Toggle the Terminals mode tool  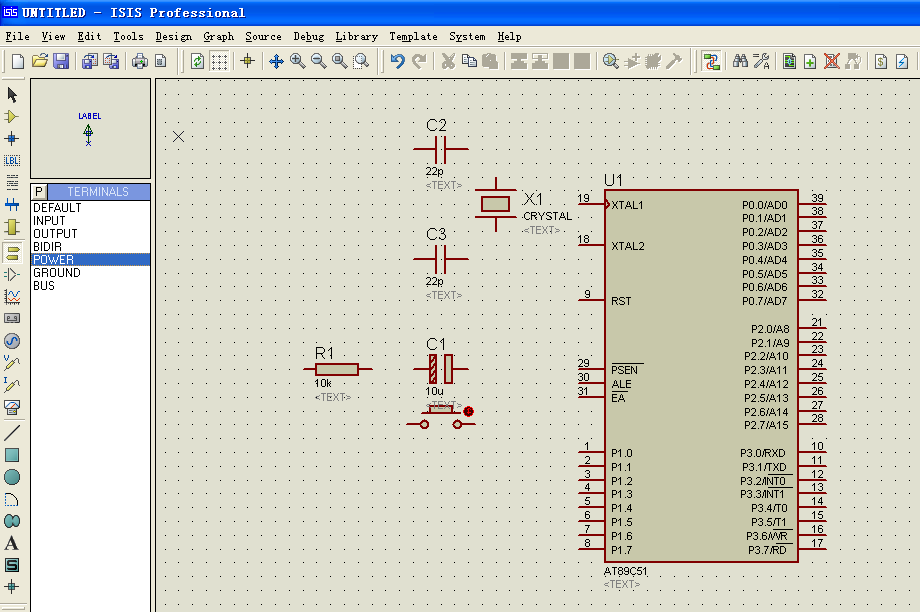click(12, 252)
